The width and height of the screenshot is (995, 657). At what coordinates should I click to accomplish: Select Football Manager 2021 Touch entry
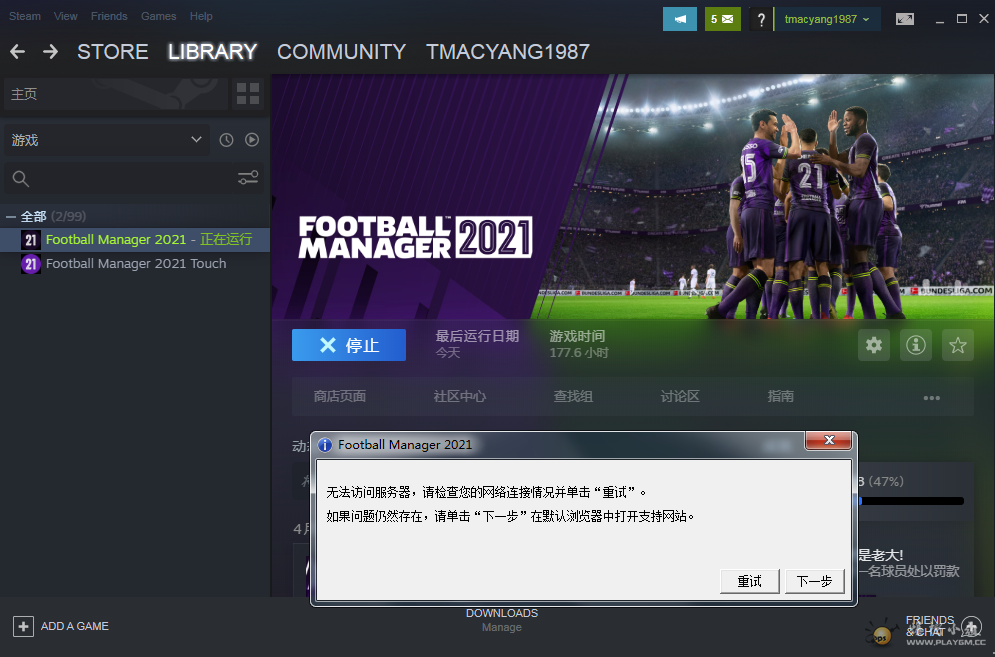(135, 263)
